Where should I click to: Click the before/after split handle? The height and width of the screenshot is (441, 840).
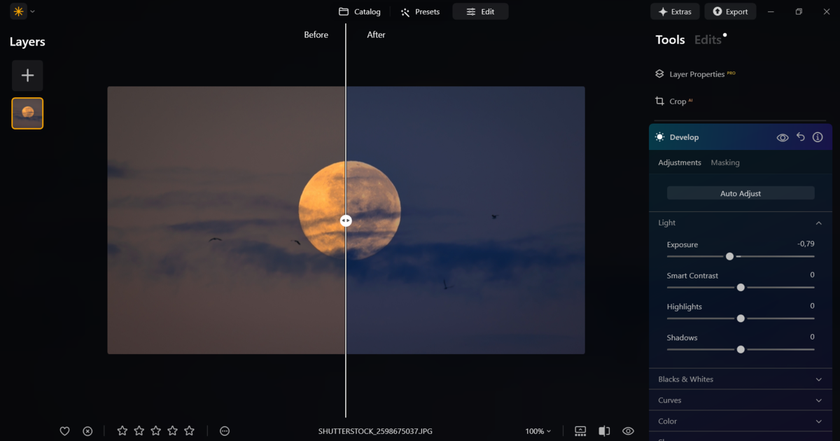(x=346, y=221)
